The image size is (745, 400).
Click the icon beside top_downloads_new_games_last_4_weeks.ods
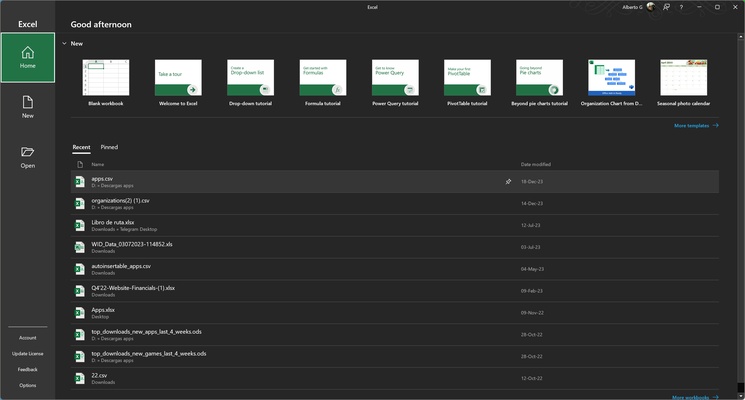(x=80, y=356)
